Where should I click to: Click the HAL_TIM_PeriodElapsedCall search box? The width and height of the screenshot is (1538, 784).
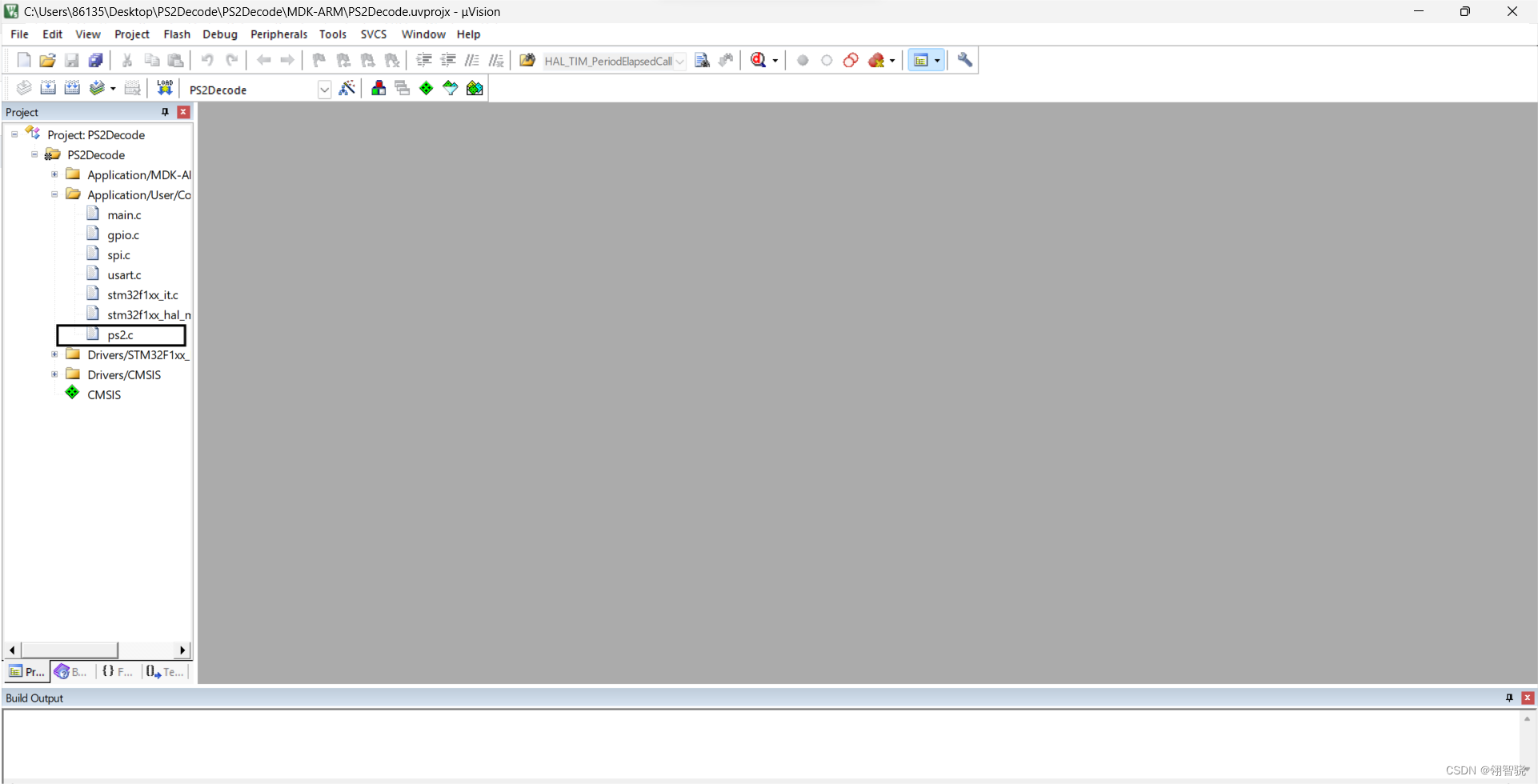click(608, 61)
